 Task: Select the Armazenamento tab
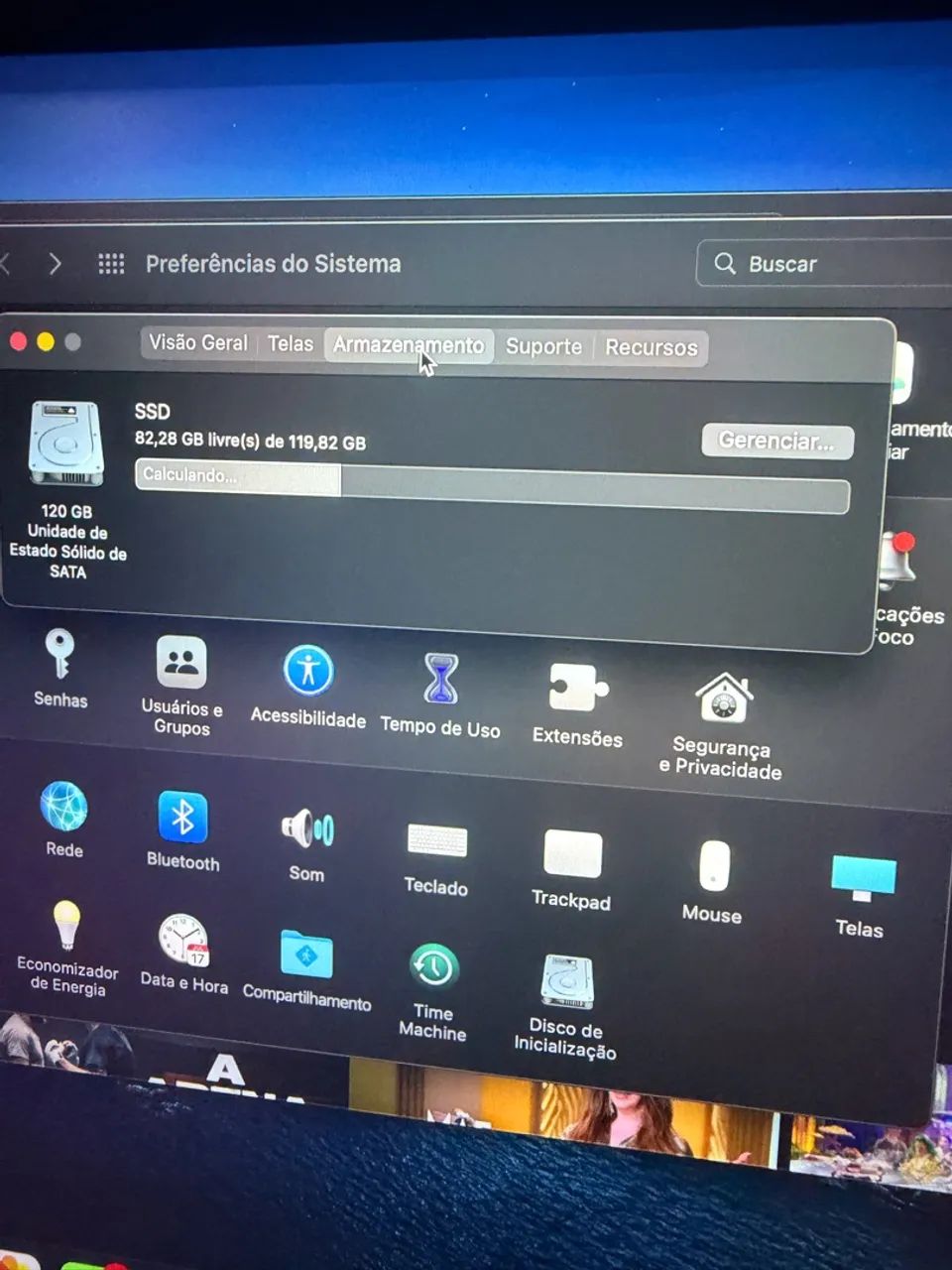tap(409, 345)
